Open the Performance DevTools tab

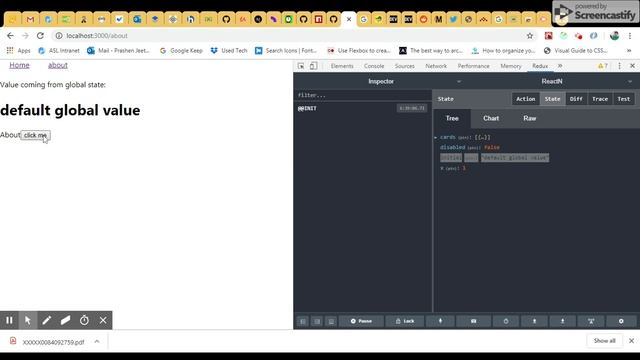[x=473, y=66]
